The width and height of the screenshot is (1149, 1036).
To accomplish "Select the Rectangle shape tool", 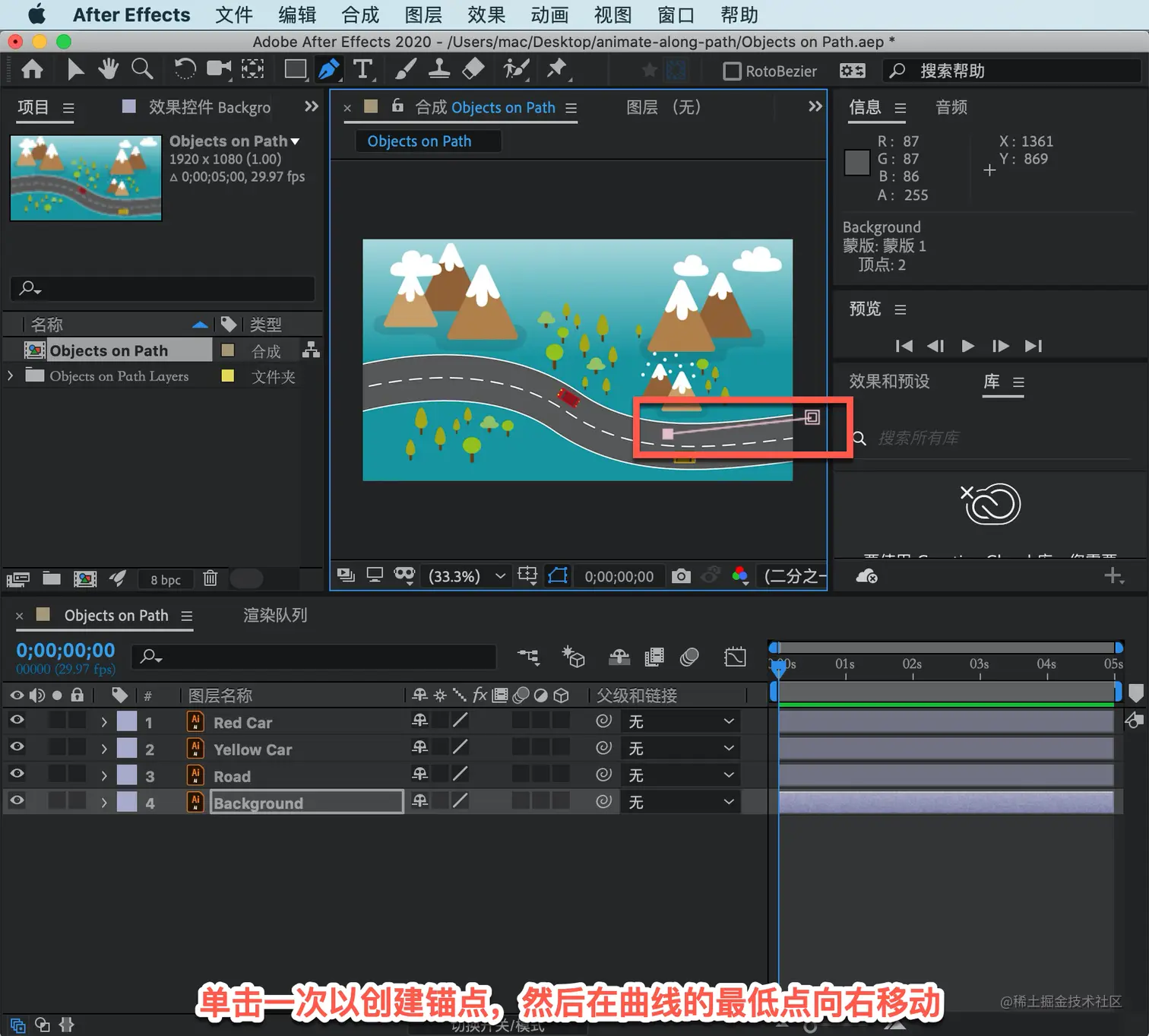I will [x=296, y=70].
